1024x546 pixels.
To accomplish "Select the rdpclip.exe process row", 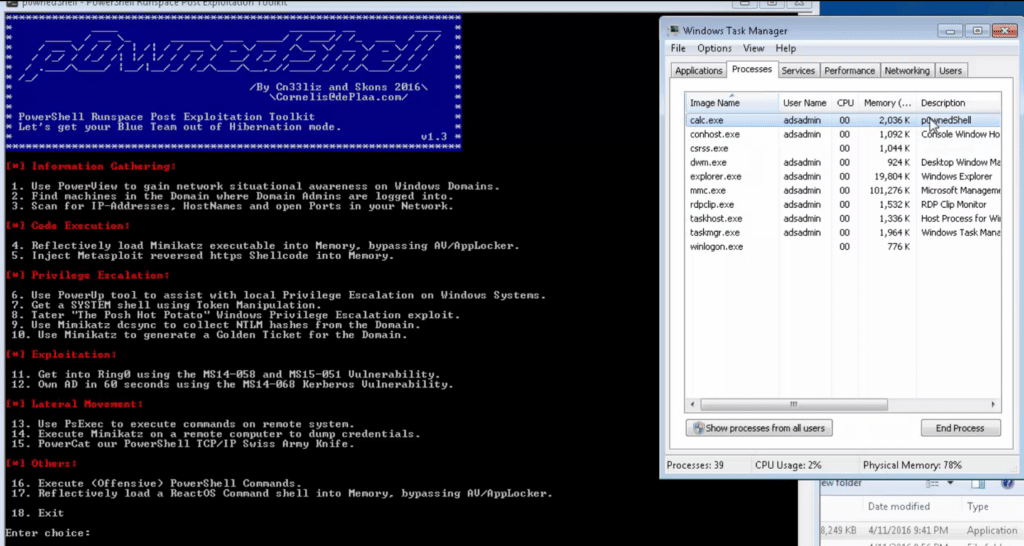I will coord(843,204).
